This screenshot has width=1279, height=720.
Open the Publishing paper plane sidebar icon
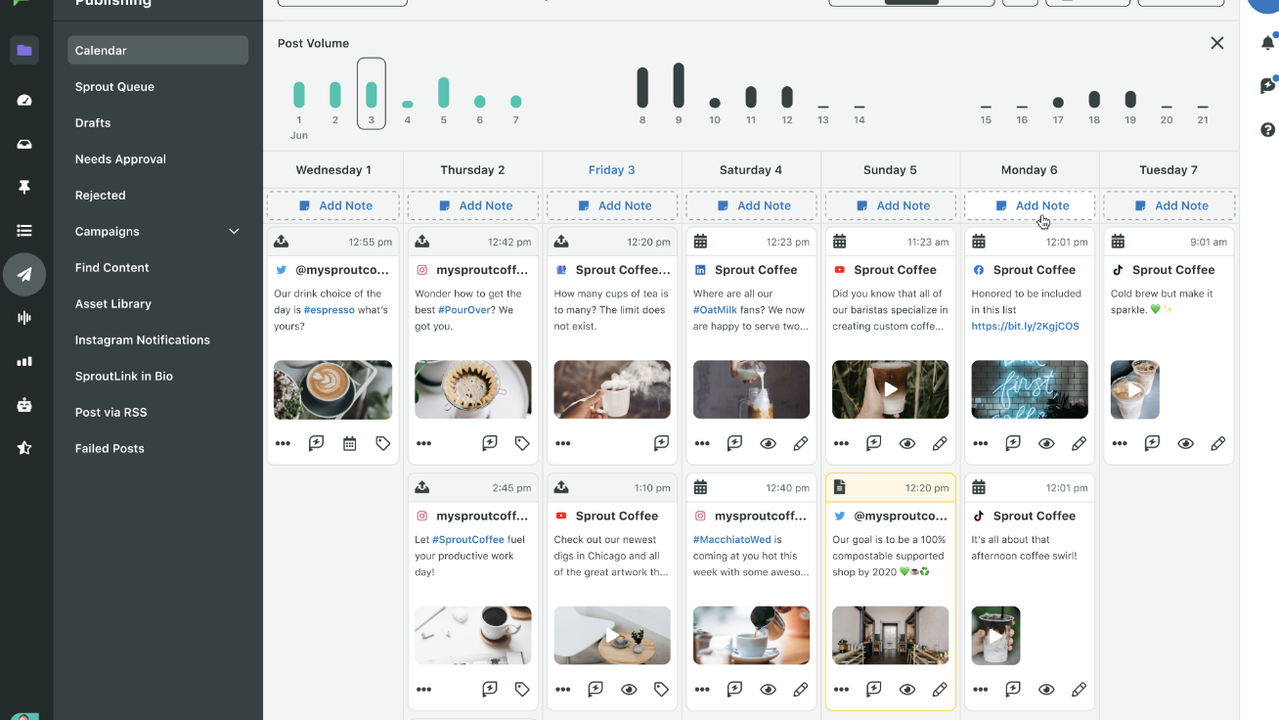(x=24, y=274)
